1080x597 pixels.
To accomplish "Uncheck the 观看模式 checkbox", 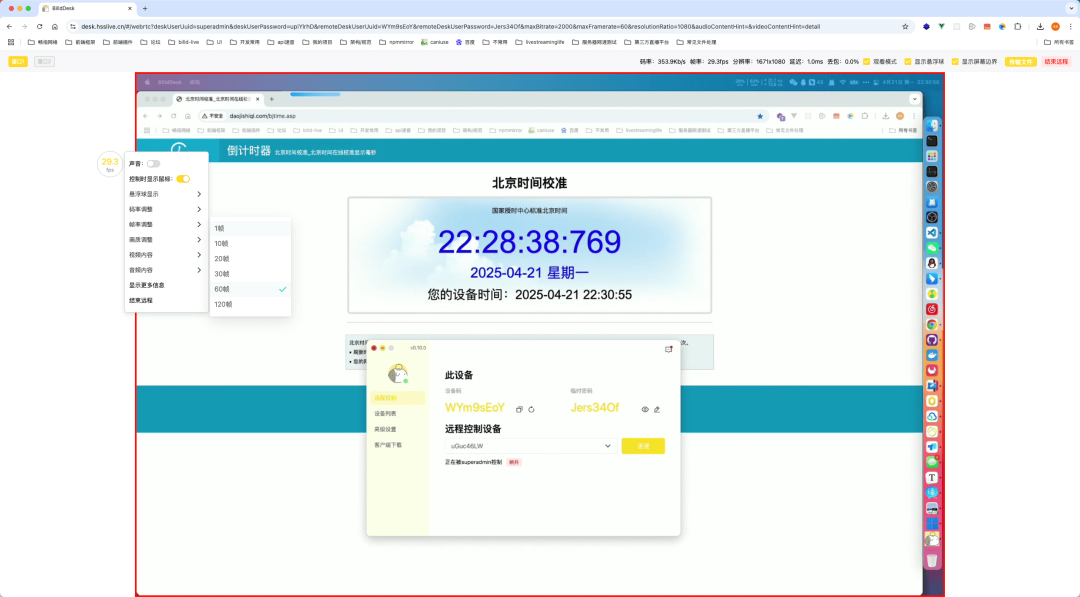I will [866, 61].
